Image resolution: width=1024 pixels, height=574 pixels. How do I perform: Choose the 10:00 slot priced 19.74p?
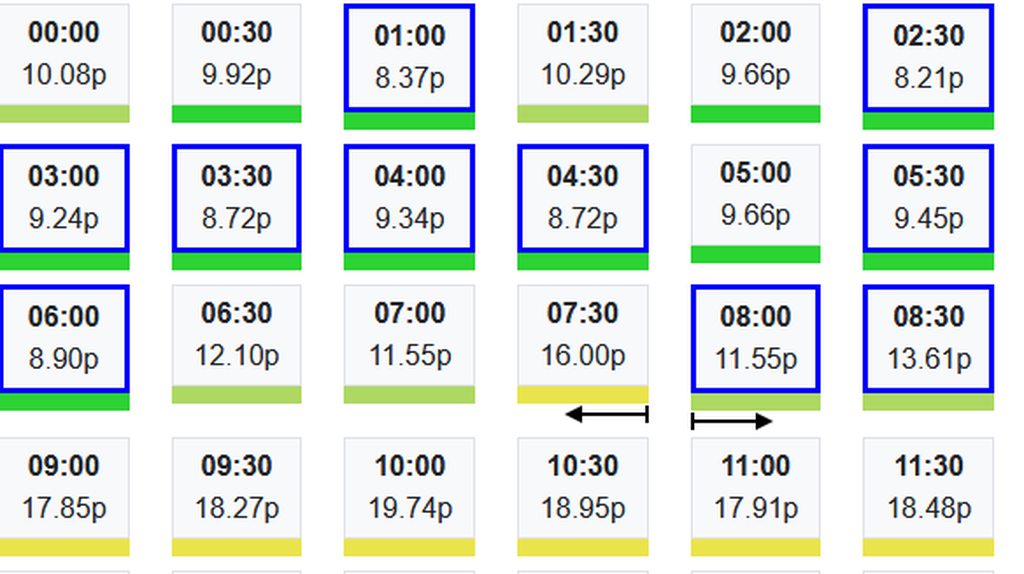coord(409,488)
